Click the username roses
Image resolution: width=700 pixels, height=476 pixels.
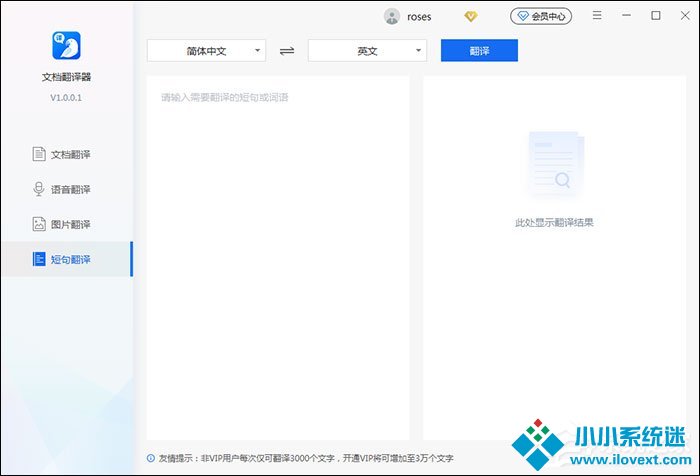pyautogui.click(x=419, y=17)
